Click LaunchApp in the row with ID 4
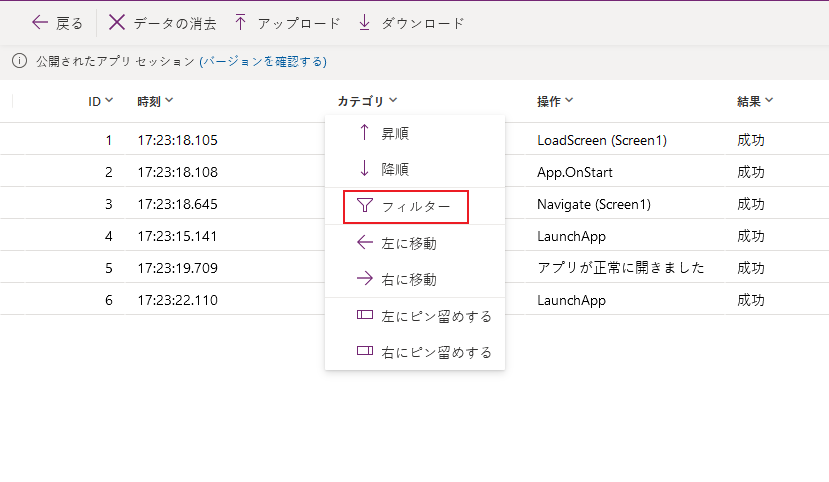The height and width of the screenshot is (482, 829). tap(571, 237)
